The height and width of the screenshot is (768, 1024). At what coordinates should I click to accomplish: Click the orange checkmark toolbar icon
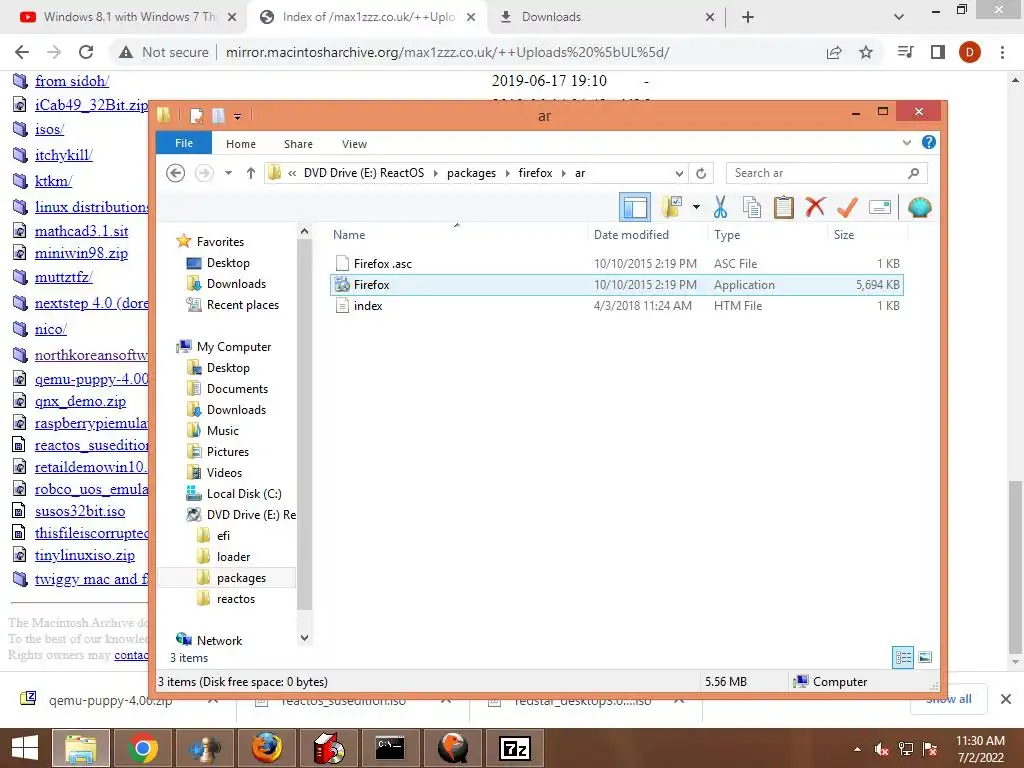click(847, 208)
